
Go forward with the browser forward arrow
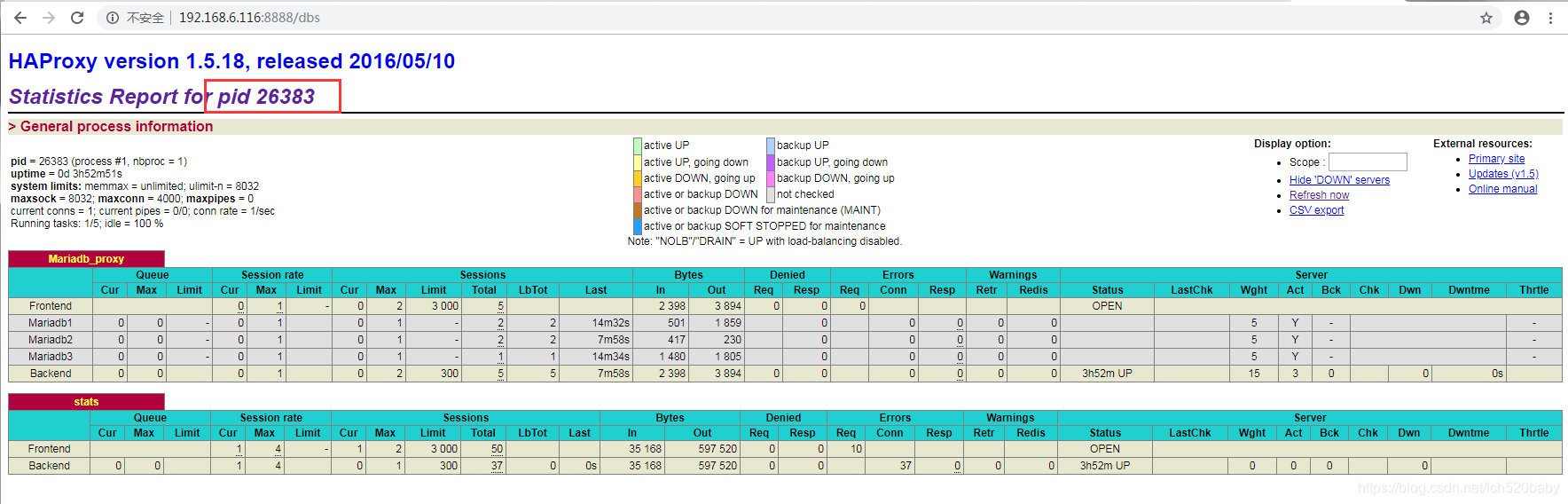[x=49, y=18]
